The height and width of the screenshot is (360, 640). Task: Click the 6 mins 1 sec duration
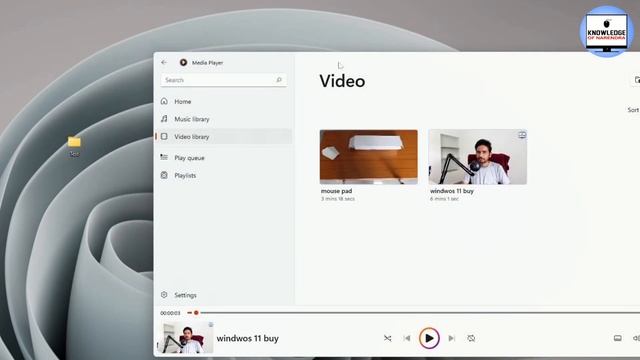point(444,199)
